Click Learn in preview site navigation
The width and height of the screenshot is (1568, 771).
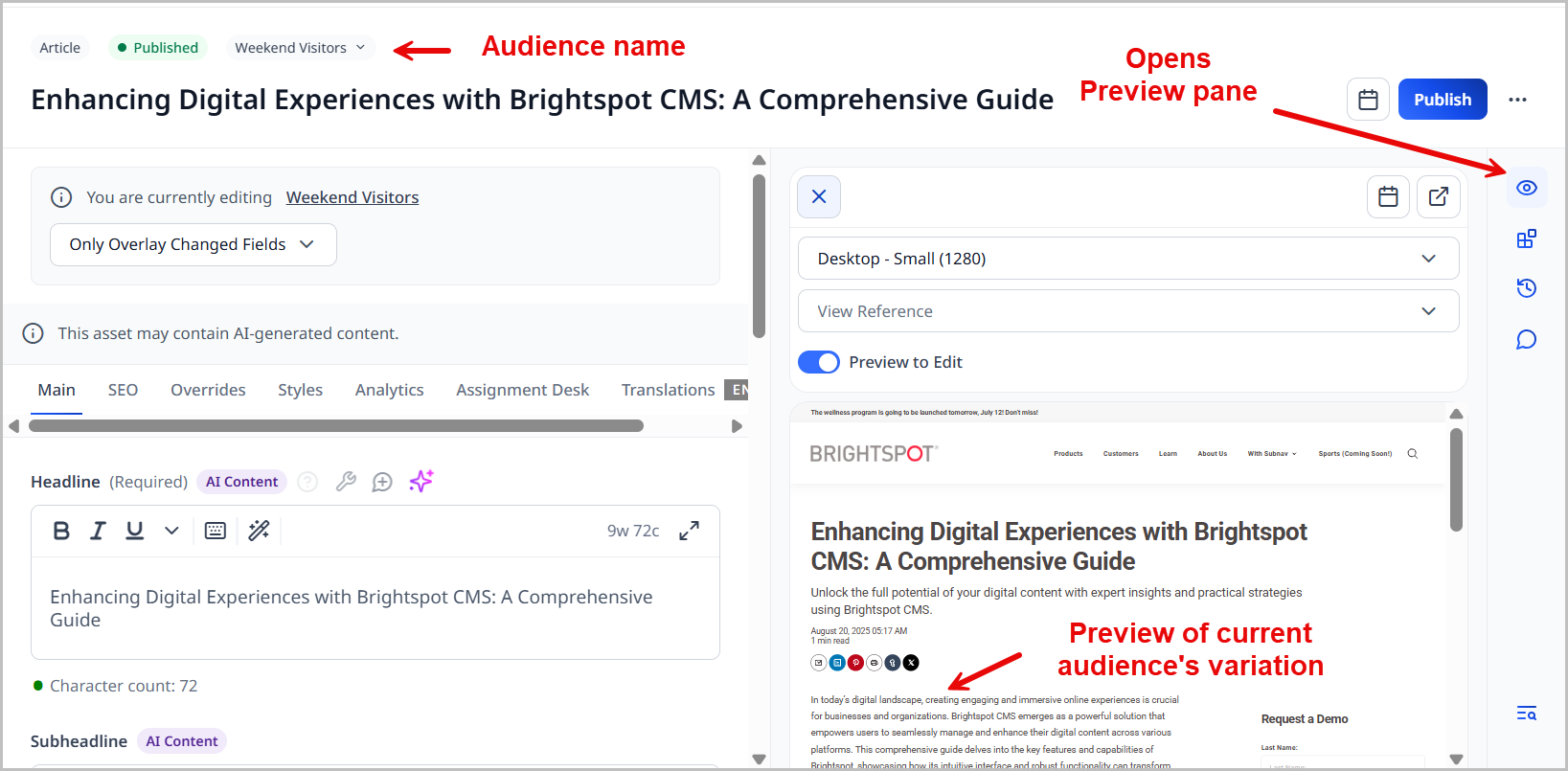point(1168,454)
